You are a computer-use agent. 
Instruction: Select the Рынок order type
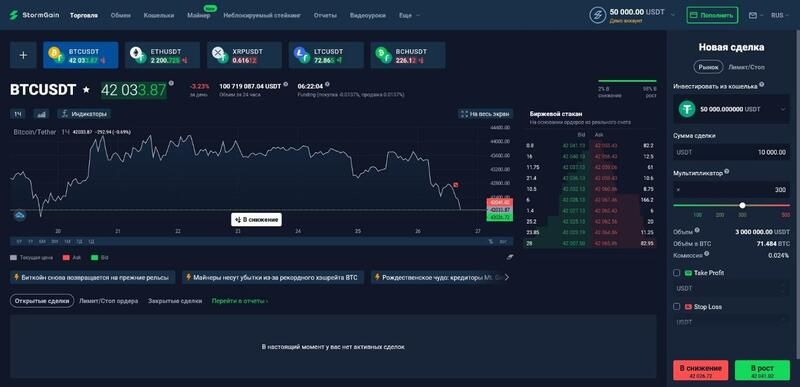708,67
